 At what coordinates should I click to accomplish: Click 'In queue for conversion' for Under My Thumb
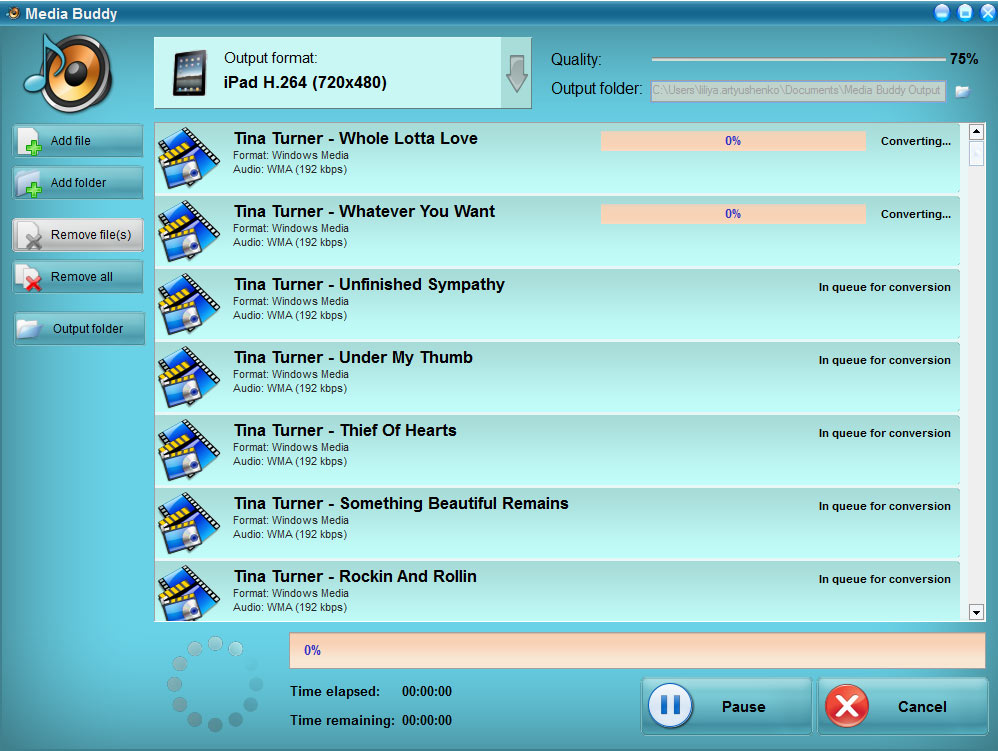tap(884, 360)
